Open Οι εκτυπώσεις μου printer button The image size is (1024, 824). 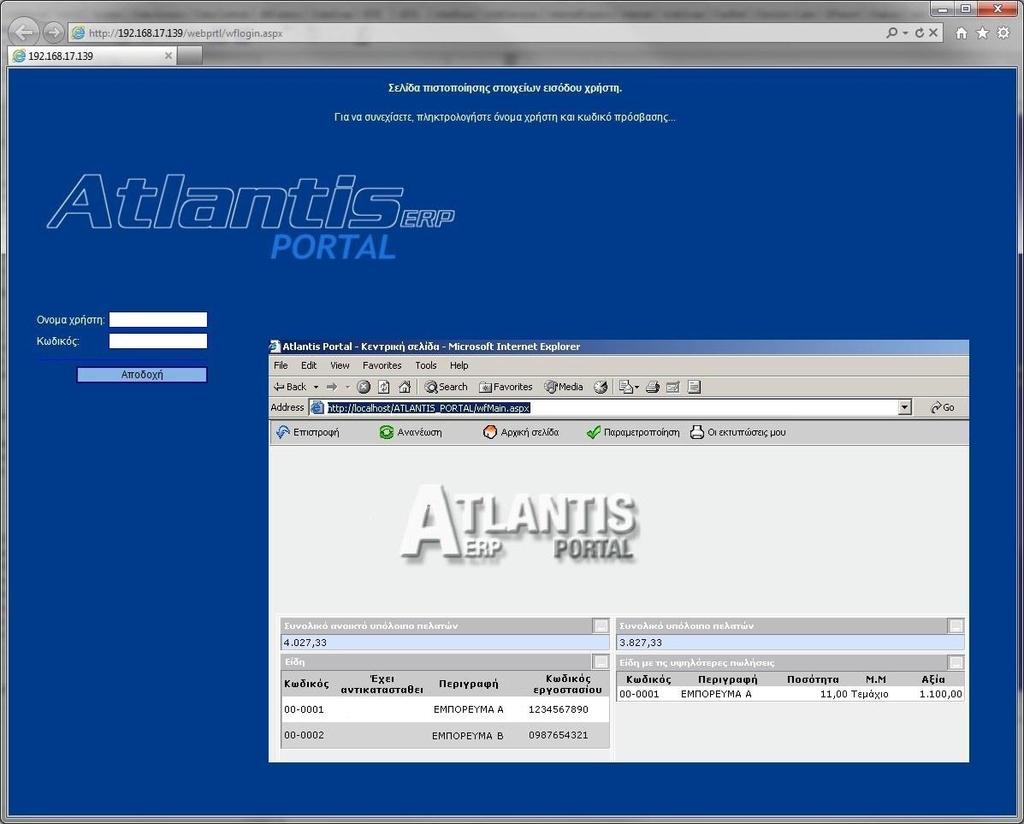(x=738, y=432)
